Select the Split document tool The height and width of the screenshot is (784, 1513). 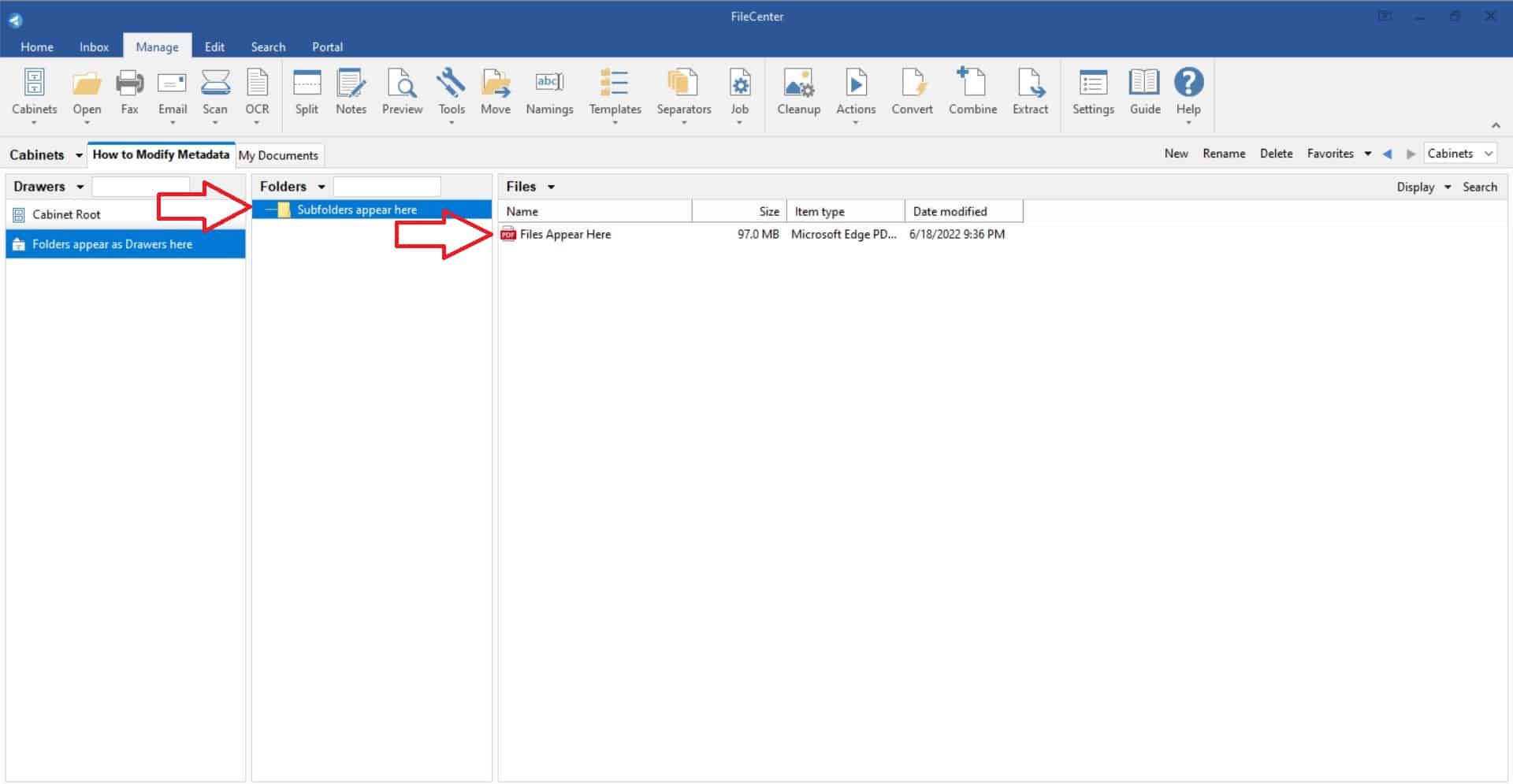tap(307, 93)
